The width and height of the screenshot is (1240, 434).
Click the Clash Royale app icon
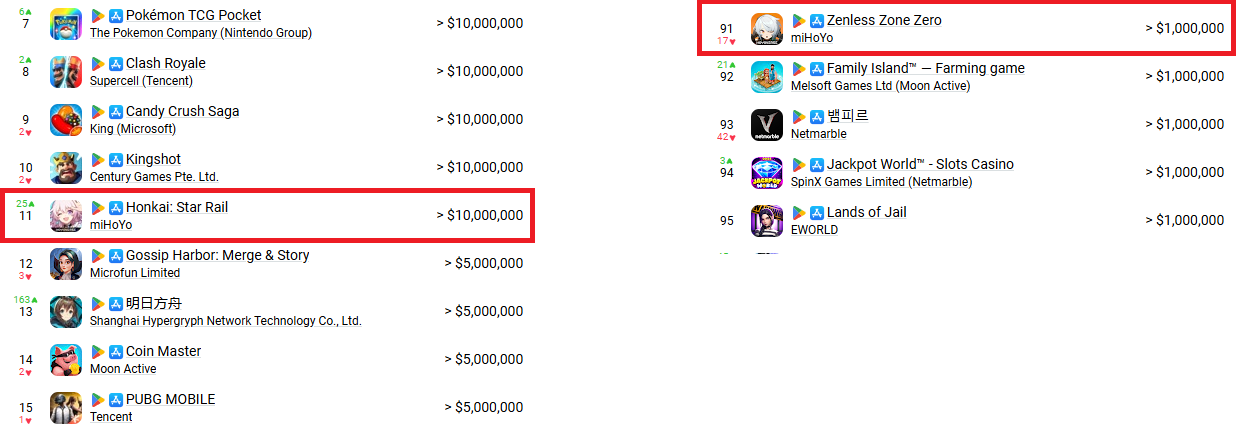(66, 72)
